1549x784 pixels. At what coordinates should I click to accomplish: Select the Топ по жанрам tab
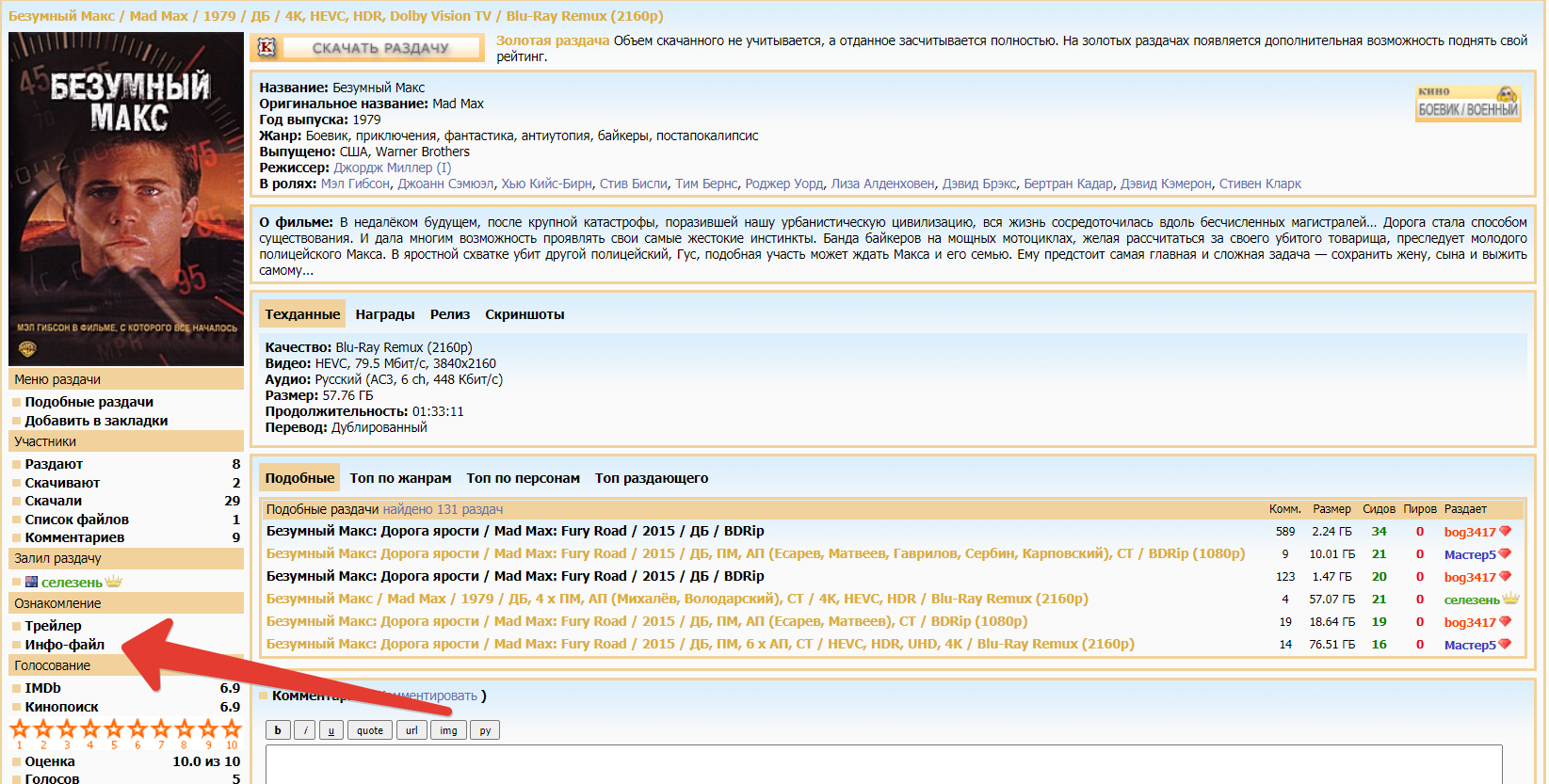point(400,478)
